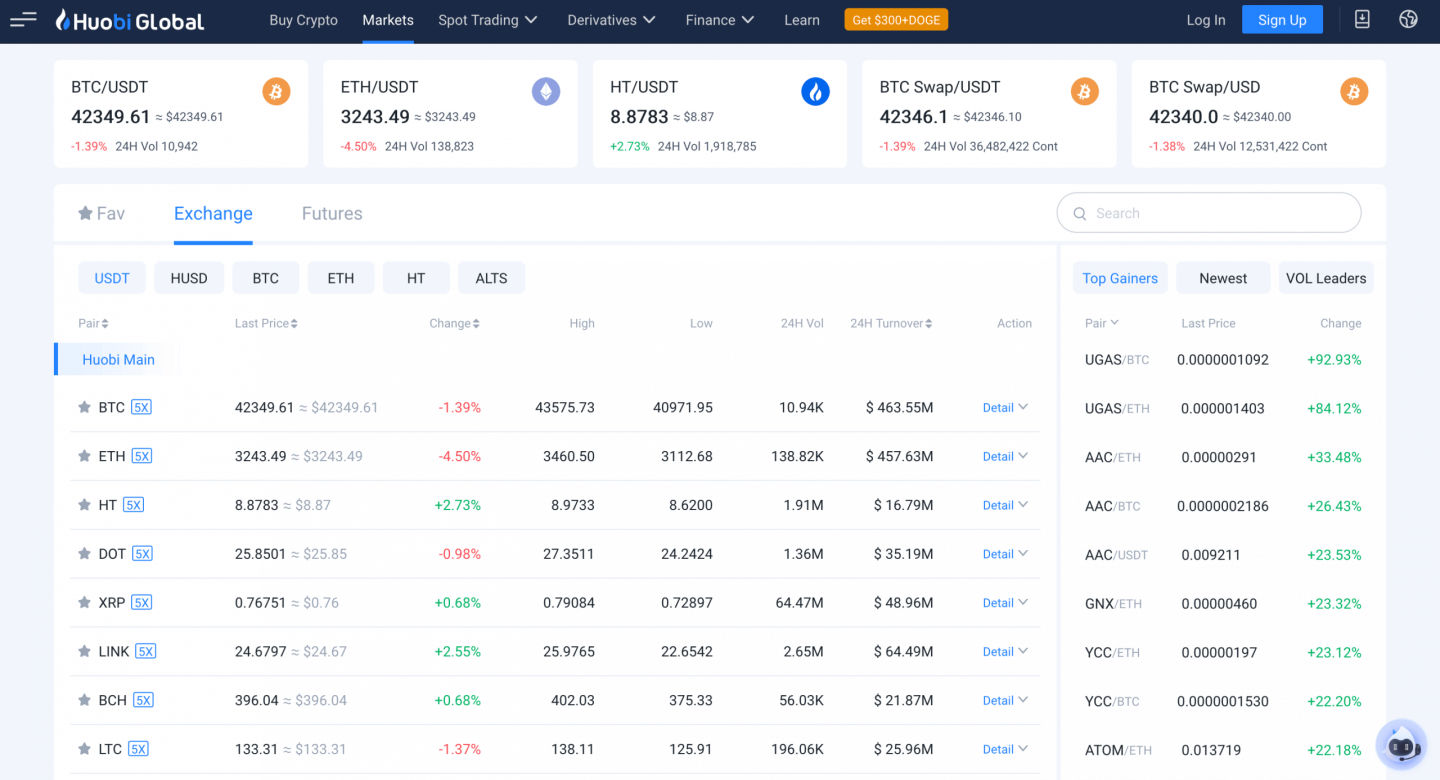
Task: Open the hamburger side menu icon
Action: click(x=23, y=19)
